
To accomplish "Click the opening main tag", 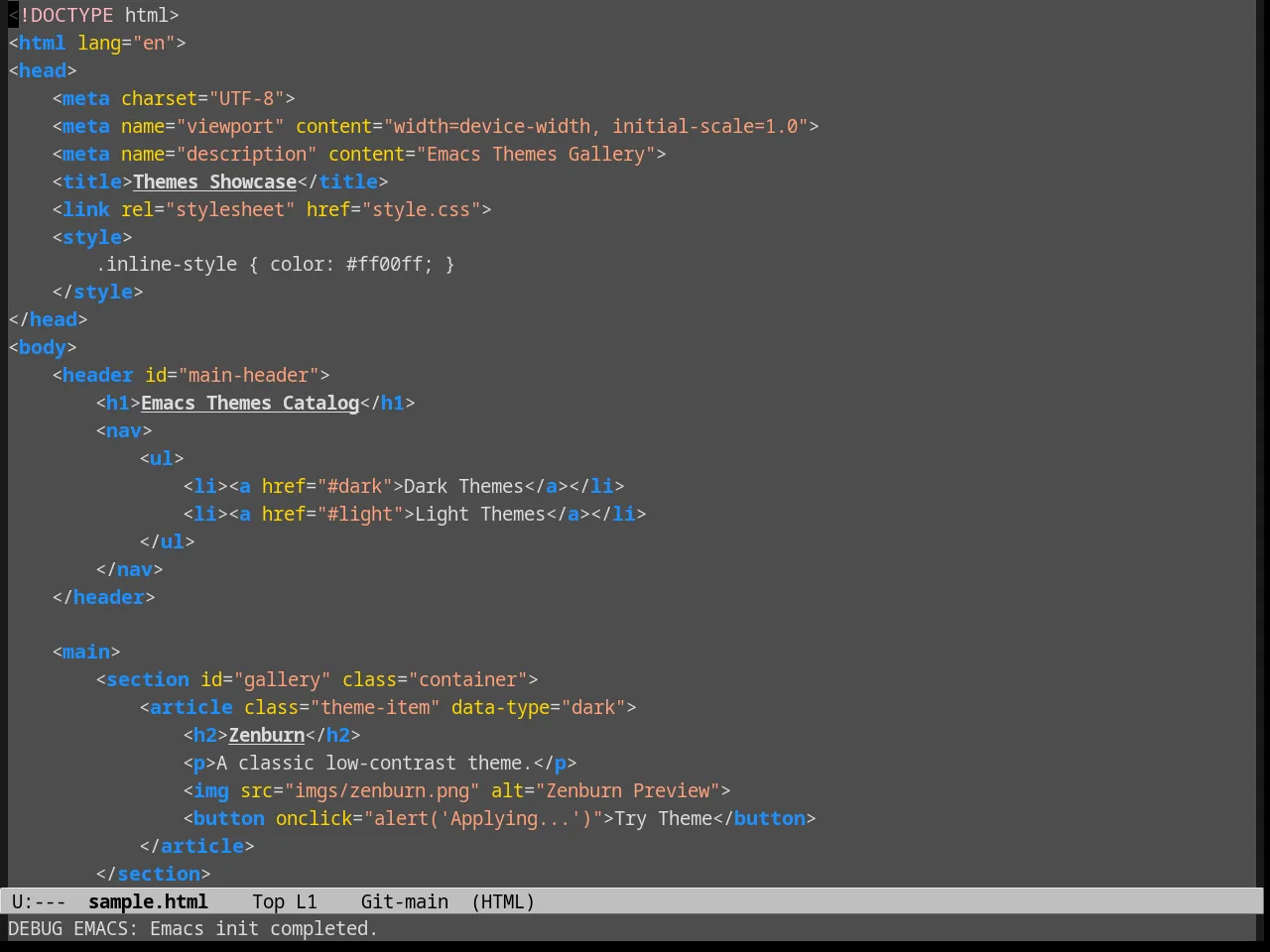I will point(86,652).
